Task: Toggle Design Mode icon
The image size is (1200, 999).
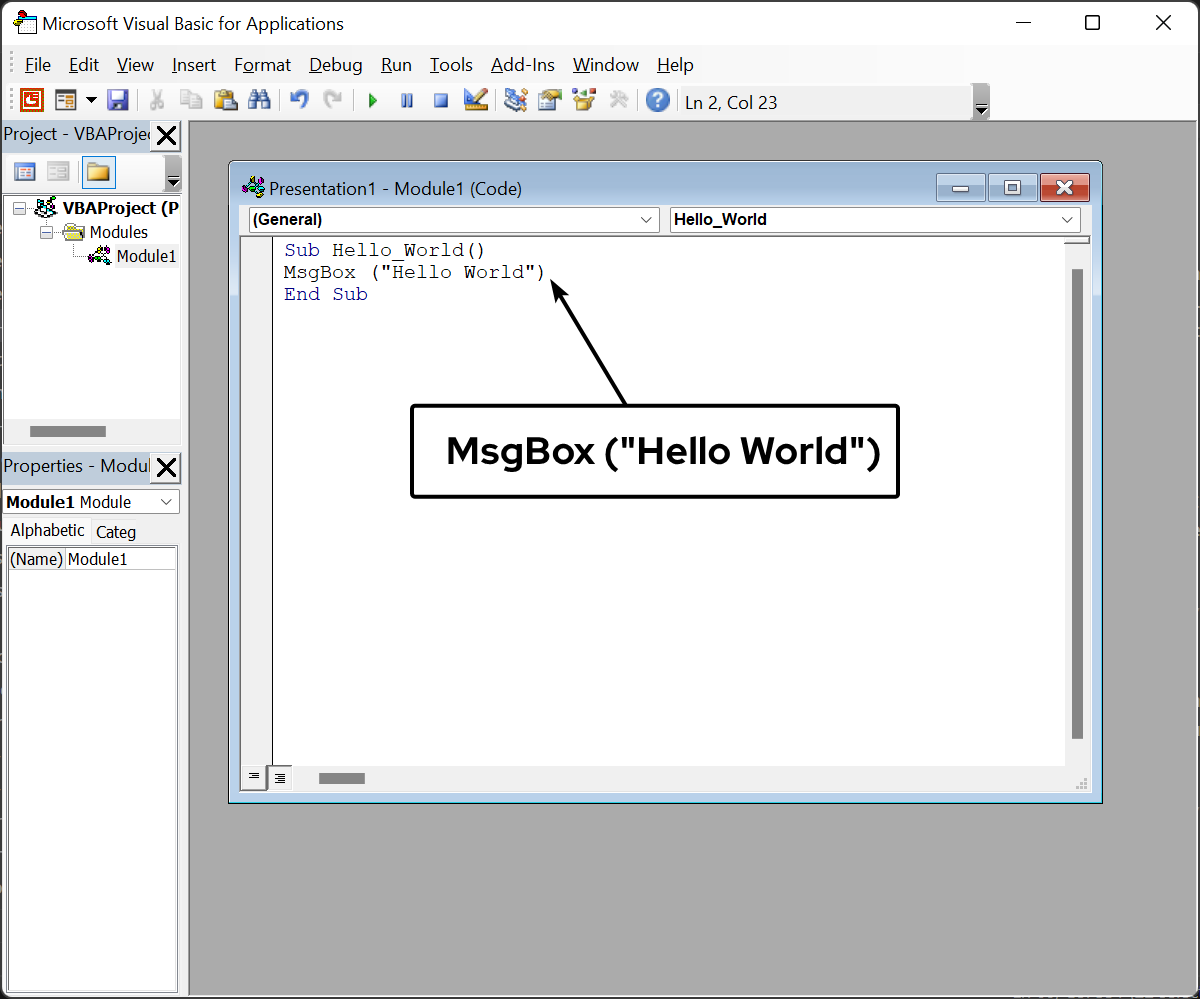Action: pyautogui.click(x=475, y=100)
